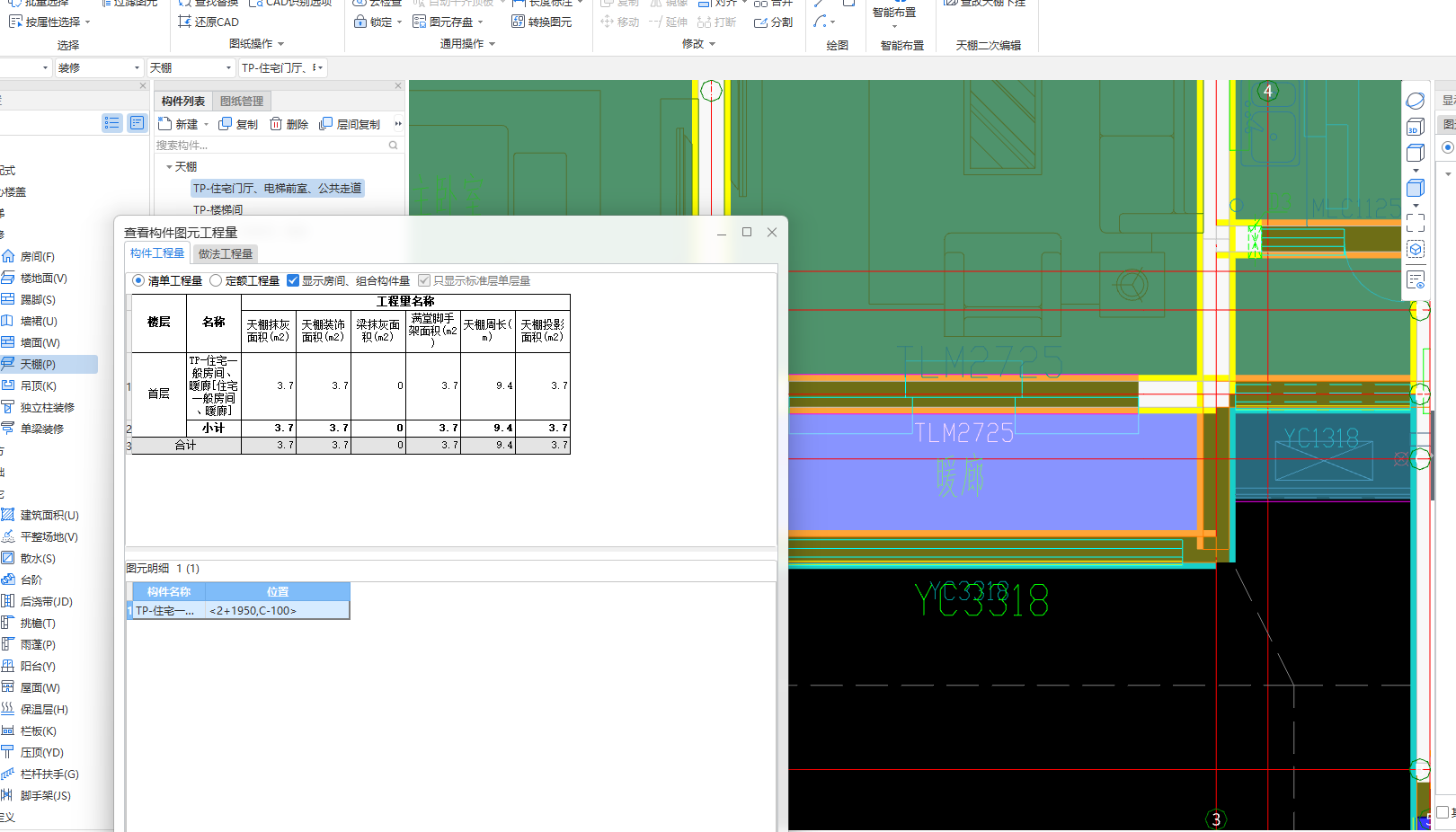Click the fit-to-screen frame icon
1456x832 pixels.
pos(1416,222)
